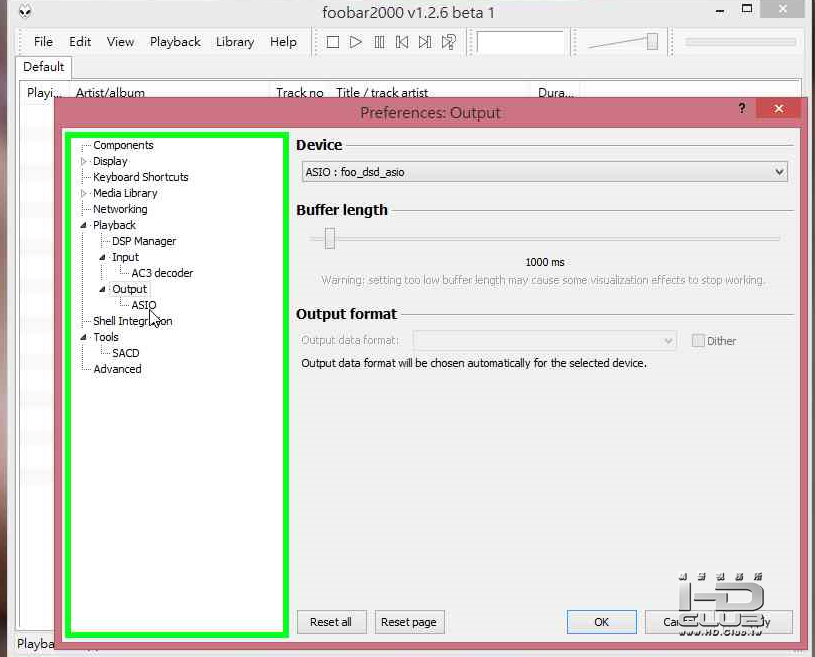815x657 pixels.
Task: Expand the Media Library tree node
Action: click(x=84, y=193)
